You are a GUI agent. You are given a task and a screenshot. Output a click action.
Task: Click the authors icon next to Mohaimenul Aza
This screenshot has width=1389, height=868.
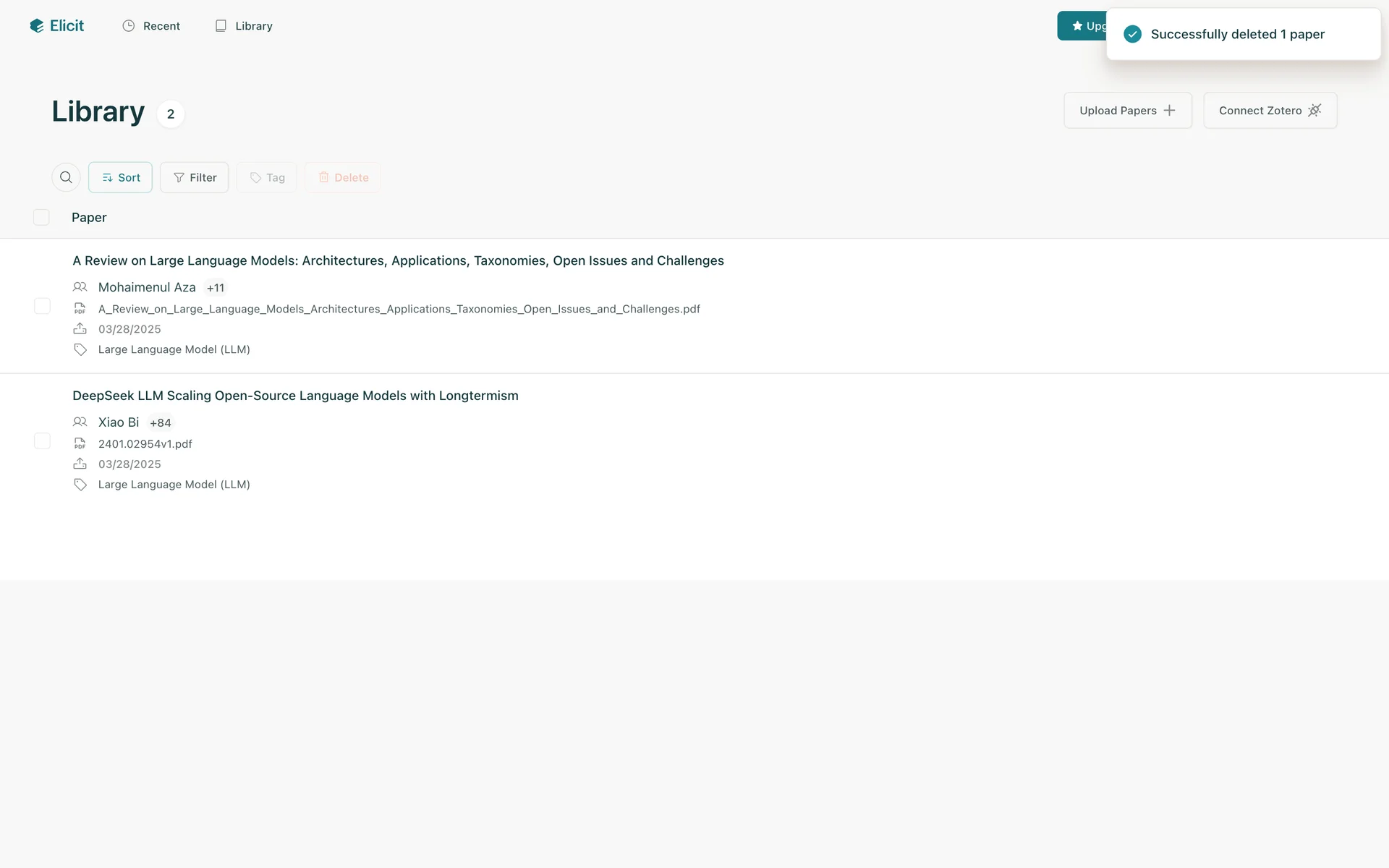coord(80,287)
